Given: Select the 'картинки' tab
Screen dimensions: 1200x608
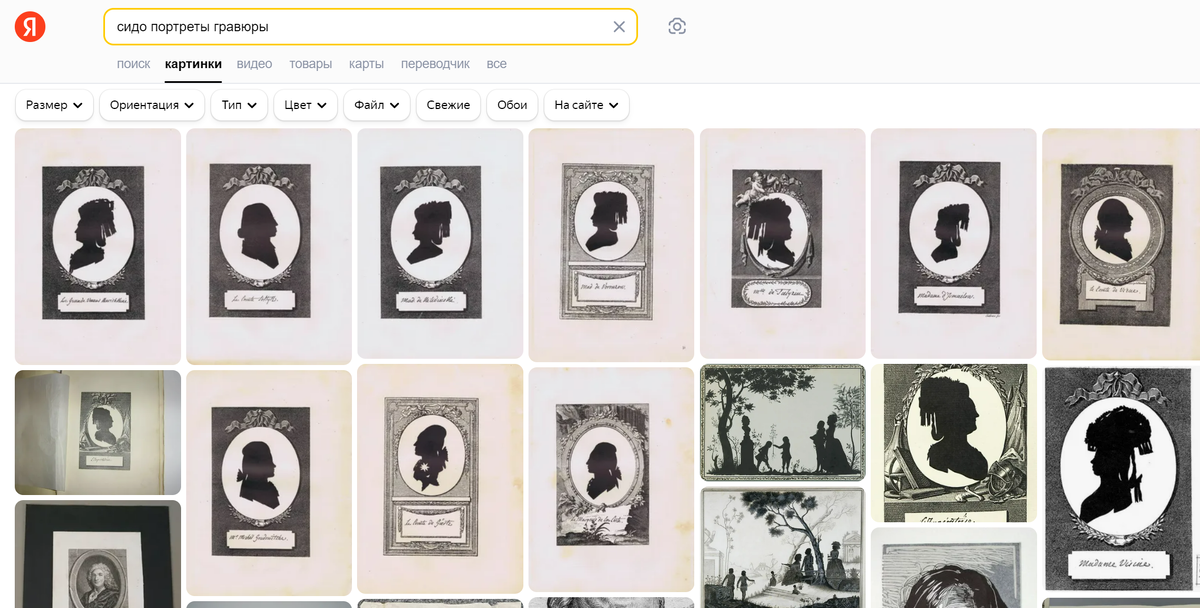Looking at the screenshot, I should pos(193,64).
